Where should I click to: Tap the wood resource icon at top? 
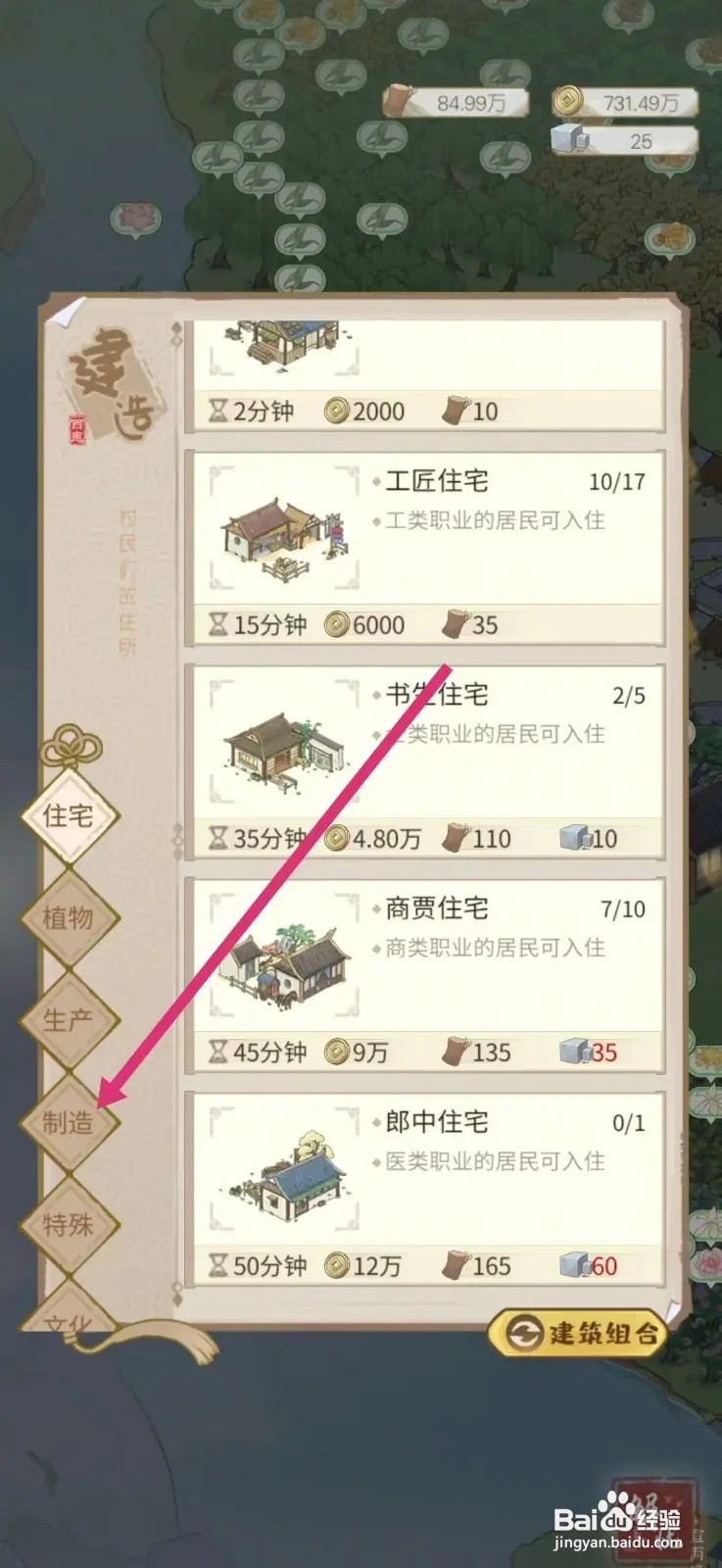[399, 101]
